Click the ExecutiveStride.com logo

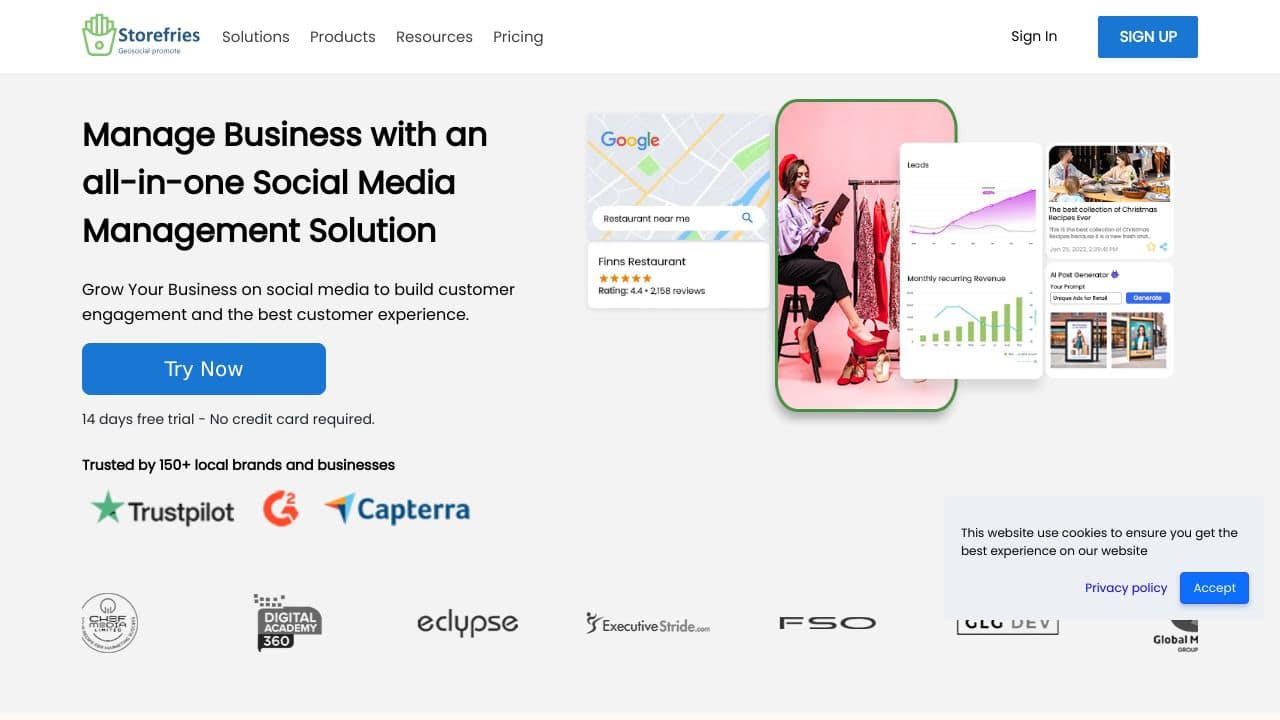(x=648, y=624)
